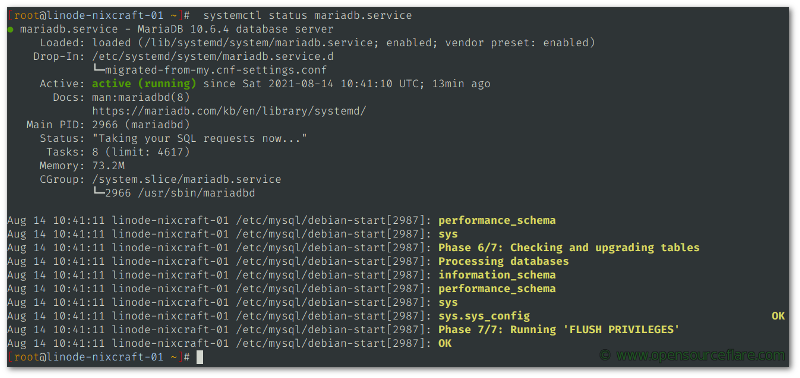Click the right-aligned yellow OK on the sys.sys_config line
This screenshot has height=378, width=800.
(x=778, y=316)
